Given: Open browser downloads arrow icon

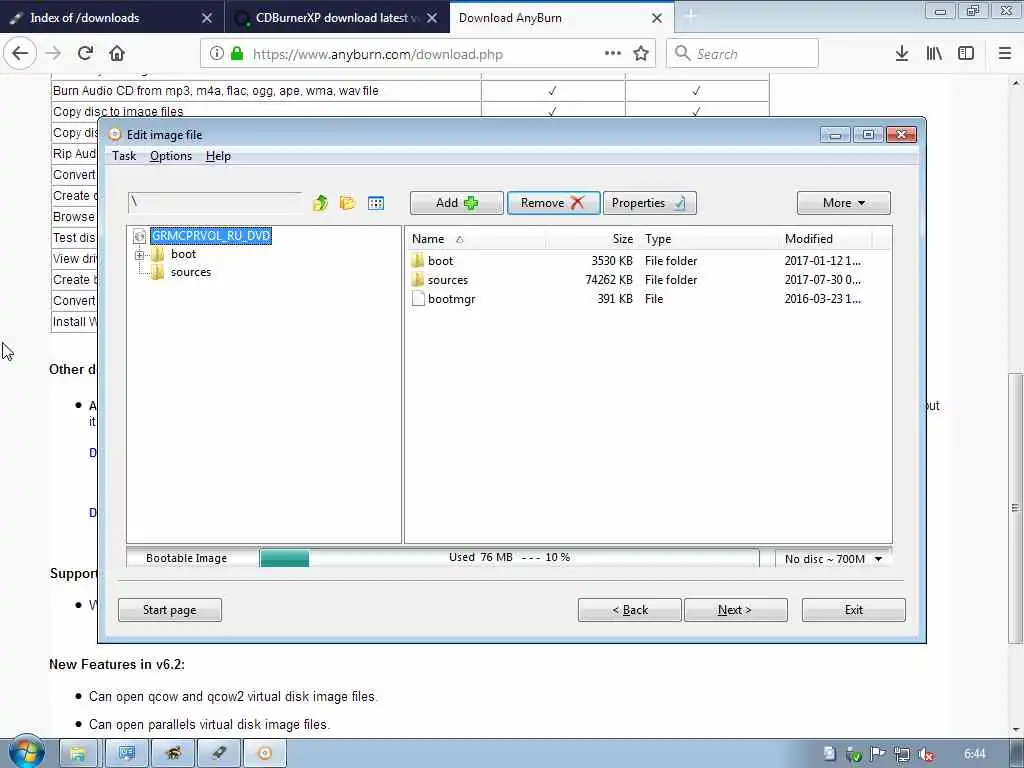Looking at the screenshot, I should click(x=902, y=54).
